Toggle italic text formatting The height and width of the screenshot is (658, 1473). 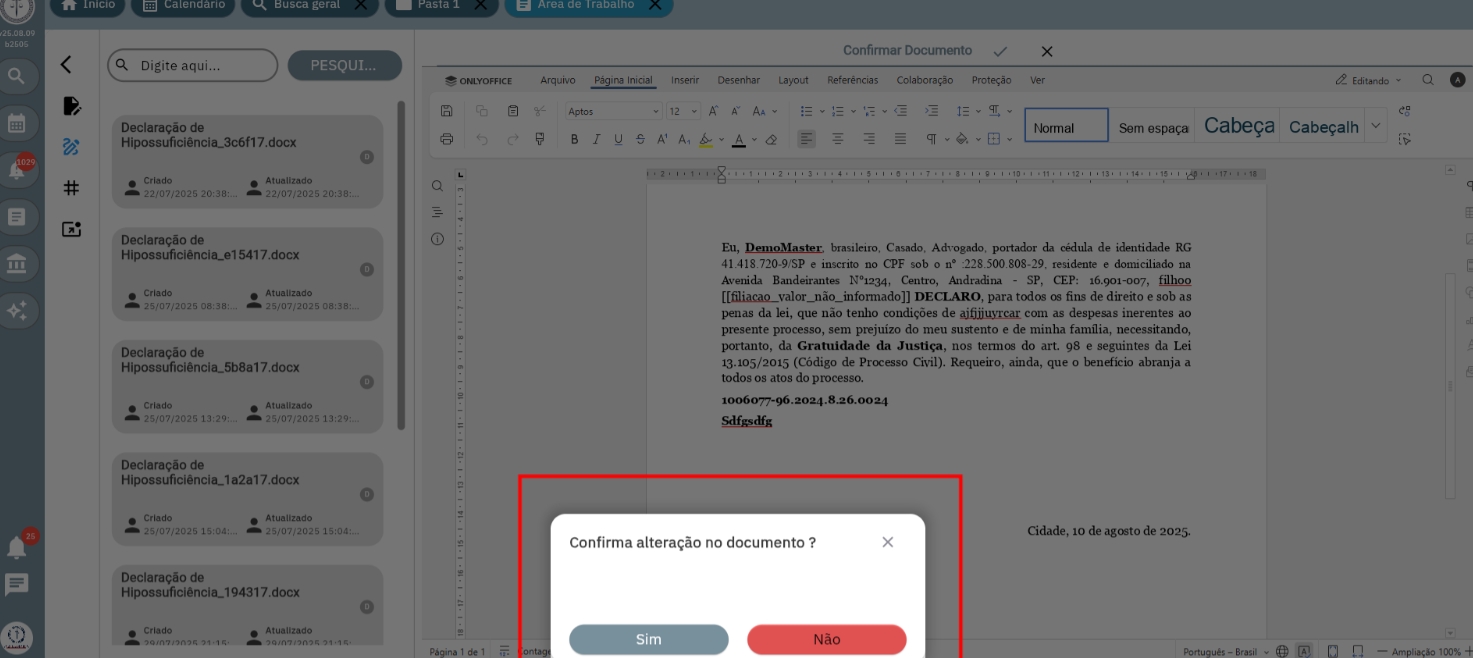(x=596, y=140)
